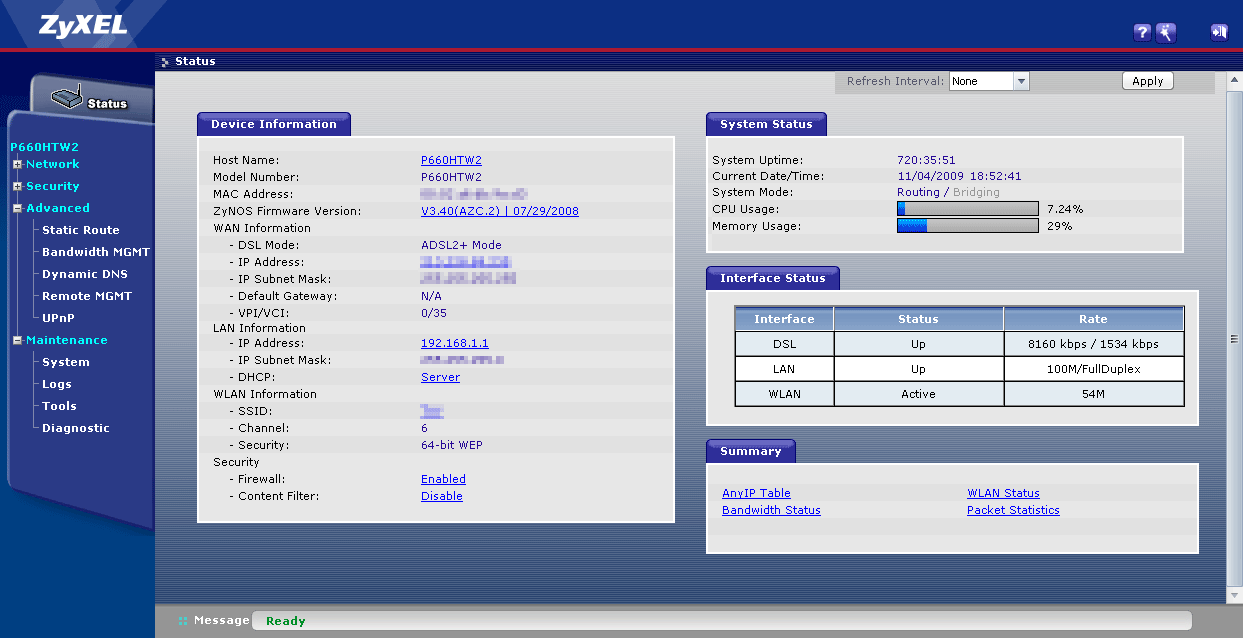
Task: Collapse the Advanced menu minus icon
Action: pyautogui.click(x=17, y=208)
